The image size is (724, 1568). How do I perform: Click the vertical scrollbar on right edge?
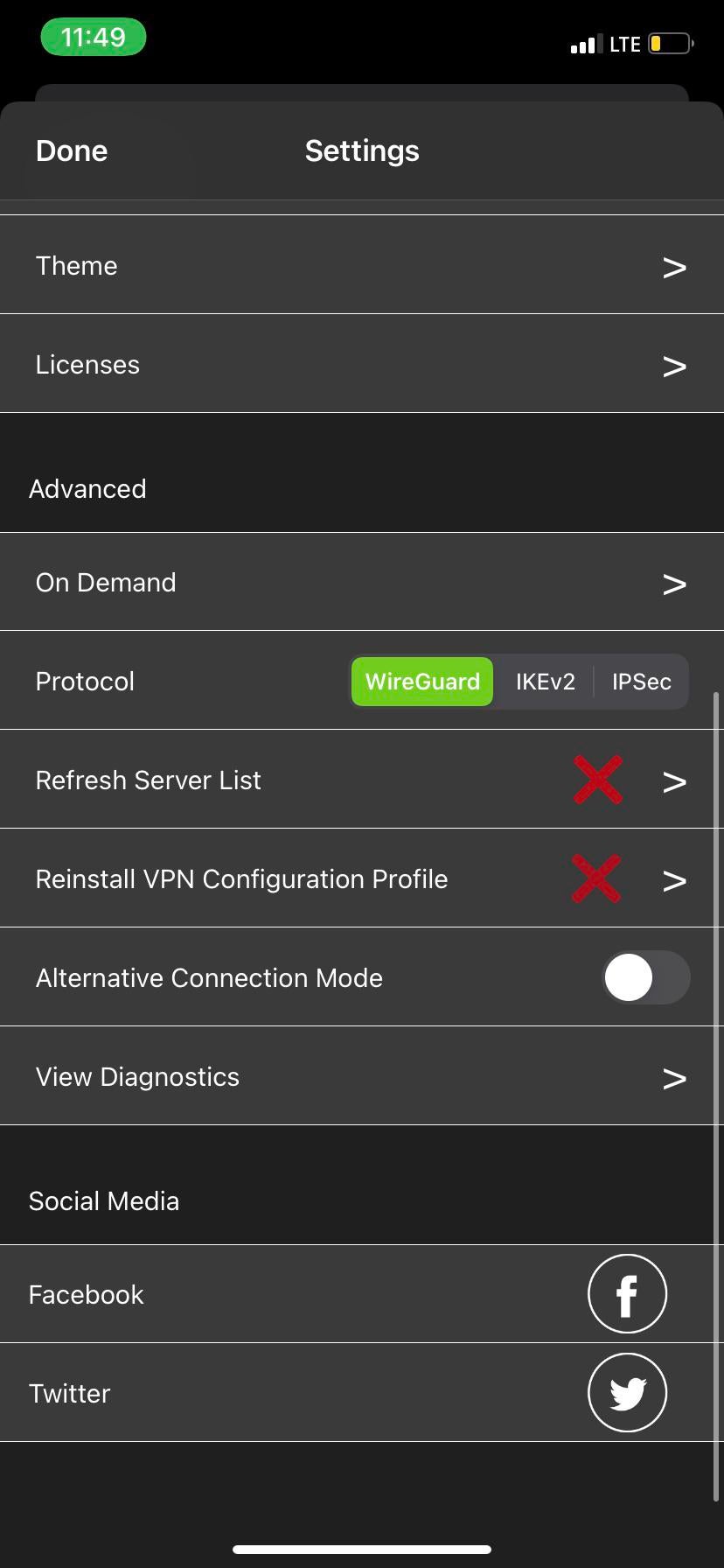pos(716,1094)
